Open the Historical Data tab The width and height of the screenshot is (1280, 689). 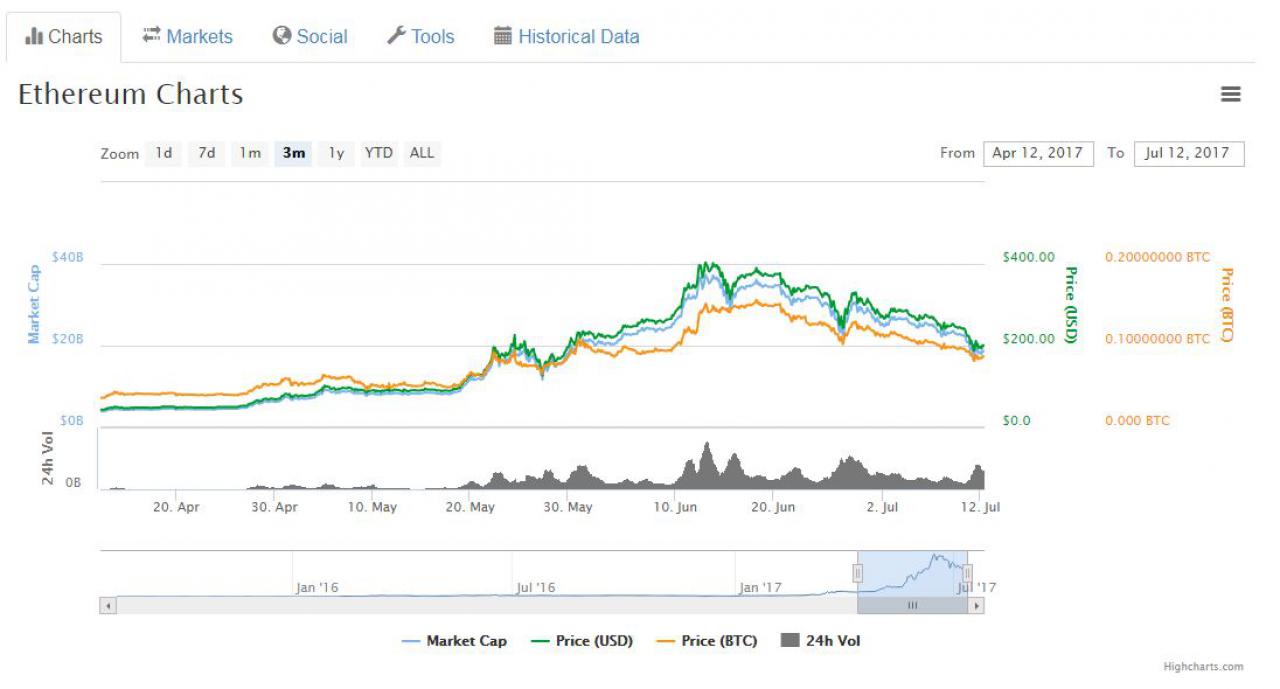[567, 37]
